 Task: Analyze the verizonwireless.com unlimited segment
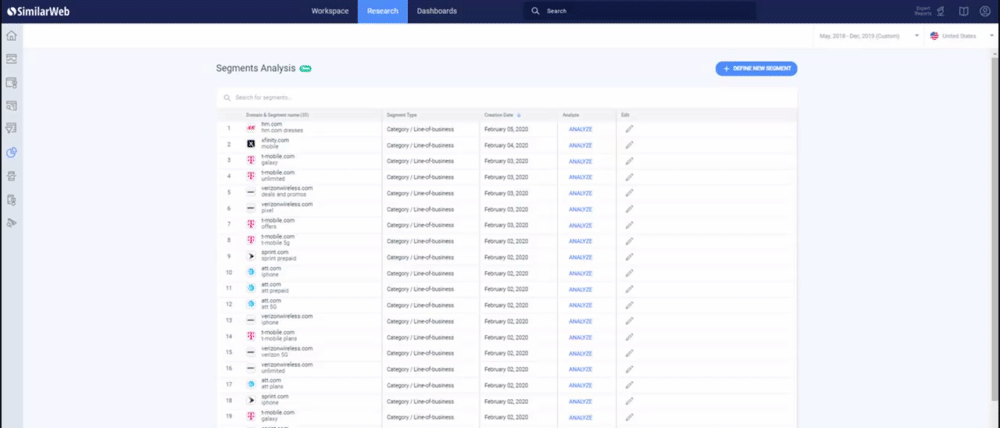point(580,369)
